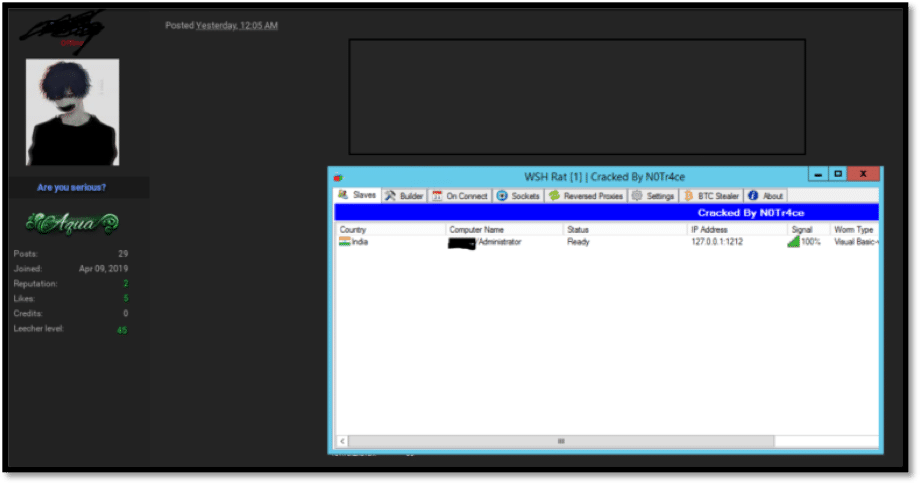Click the Posts count 29
The image size is (920, 483).
click(123, 254)
